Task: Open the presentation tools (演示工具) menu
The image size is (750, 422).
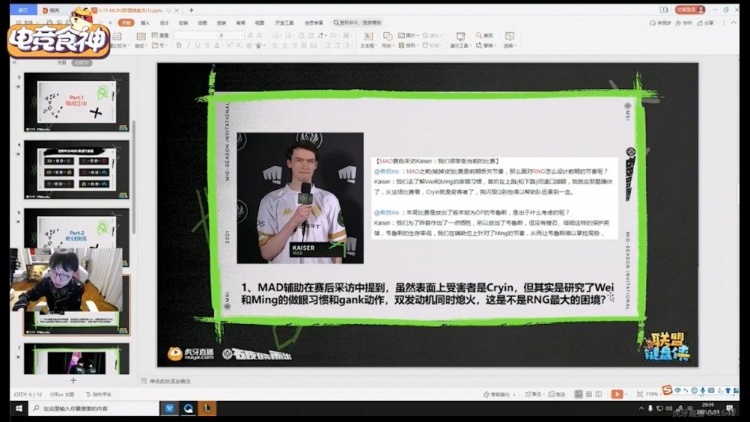Action: pos(461,40)
